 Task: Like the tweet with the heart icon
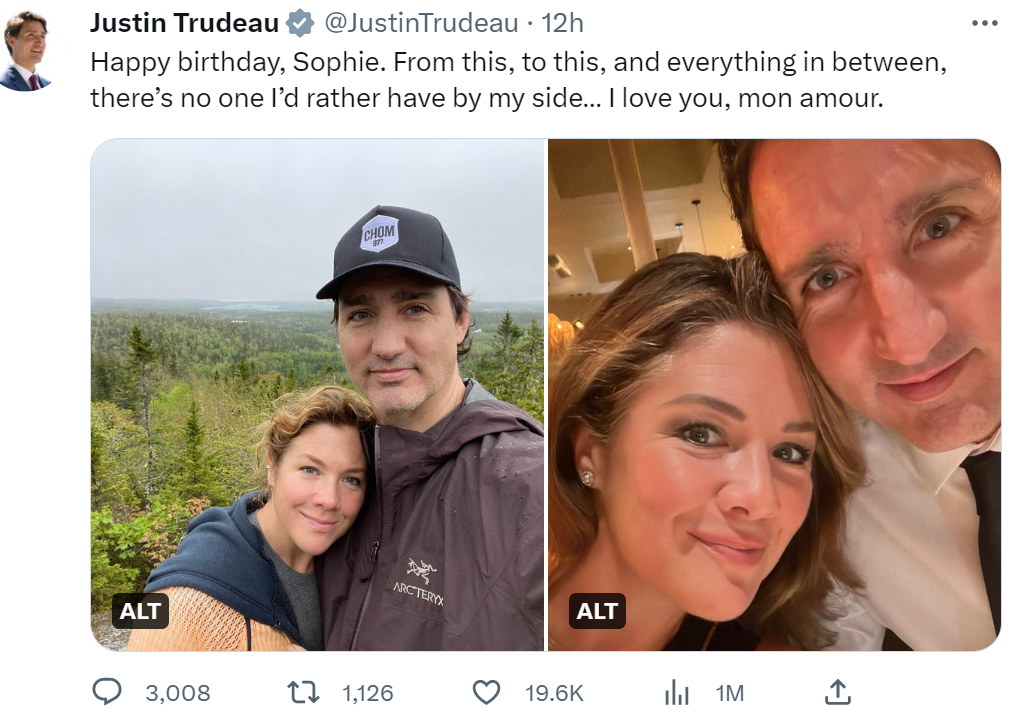(486, 692)
